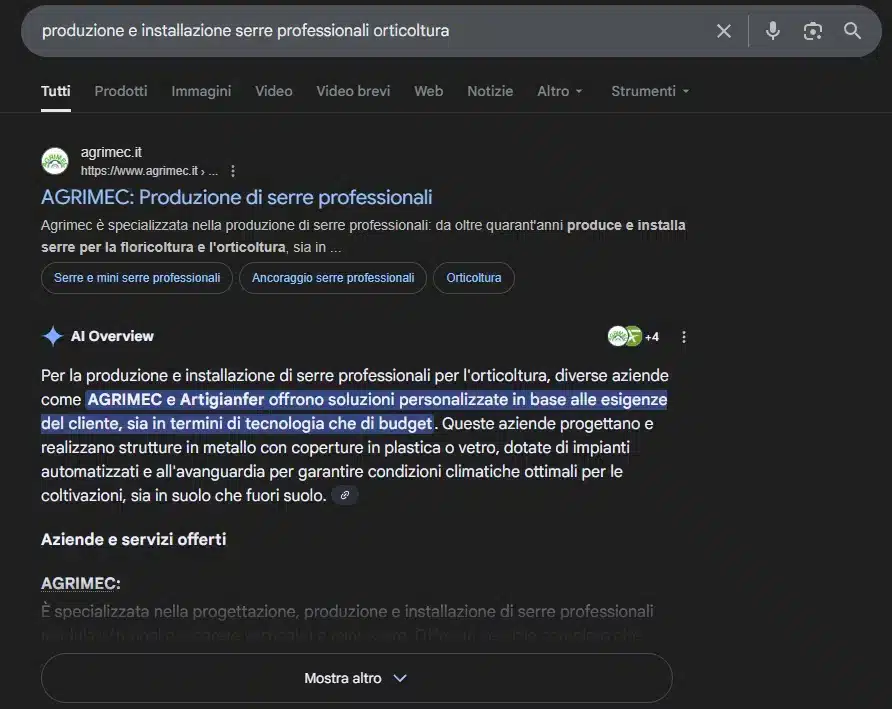The width and height of the screenshot is (892, 709).
Task: Select the Prodotti tab
Action: pyautogui.click(x=120, y=91)
